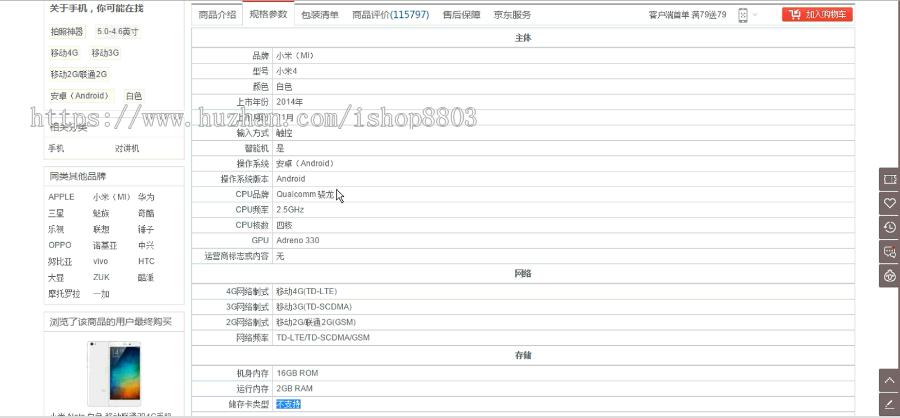Open the 努比亚 brand link
This screenshot has height=418, width=900.
(60, 261)
